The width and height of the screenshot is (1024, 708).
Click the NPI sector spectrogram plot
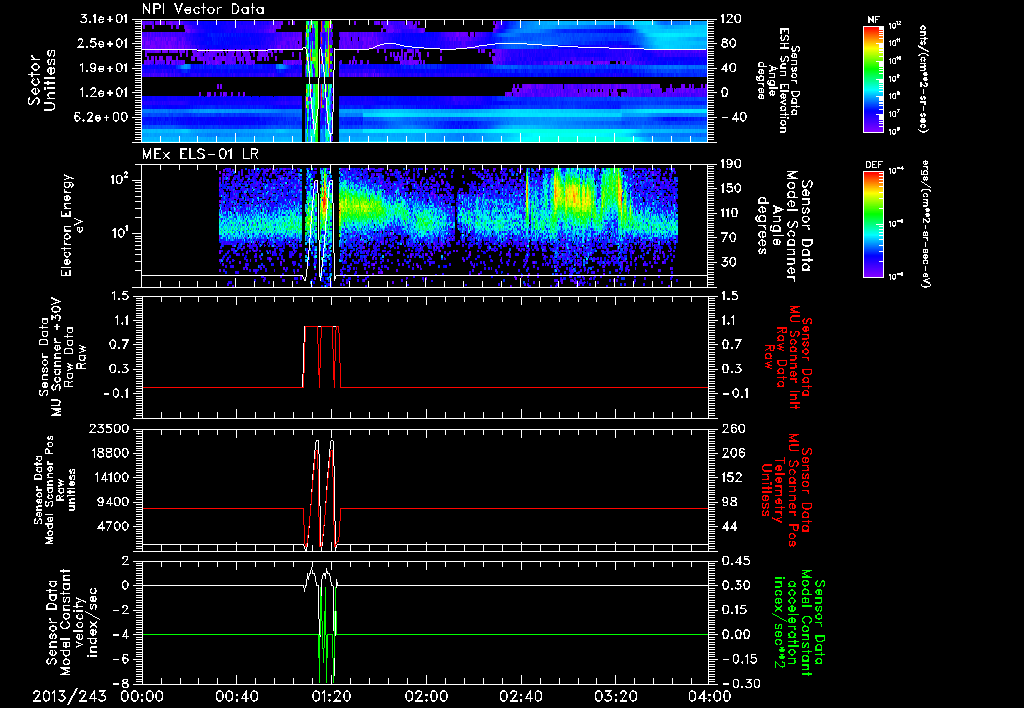coord(424,80)
